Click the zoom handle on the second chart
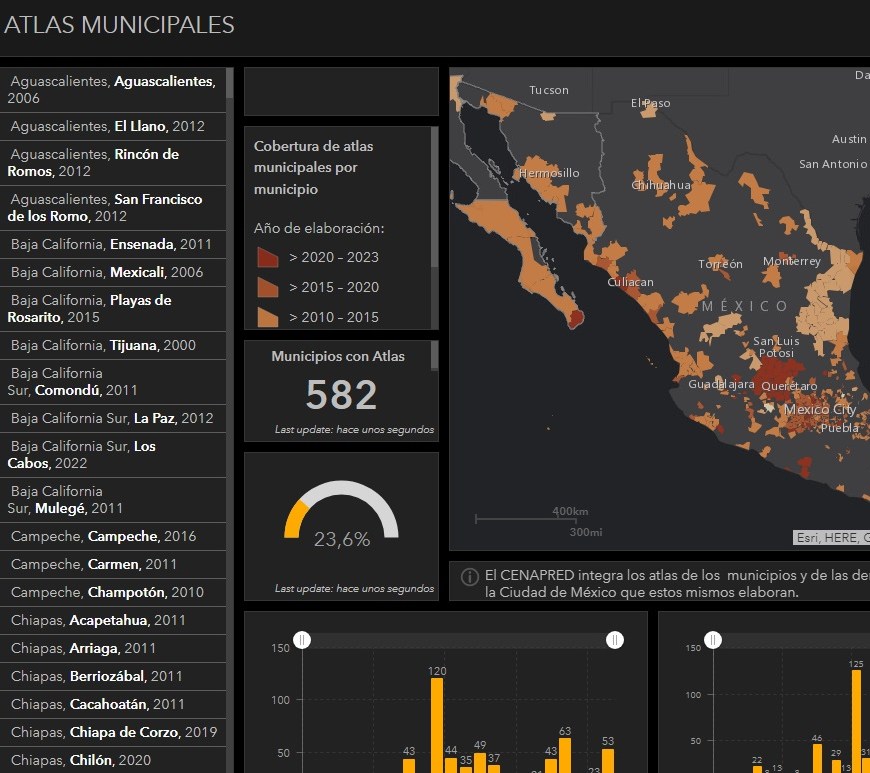 point(714,639)
